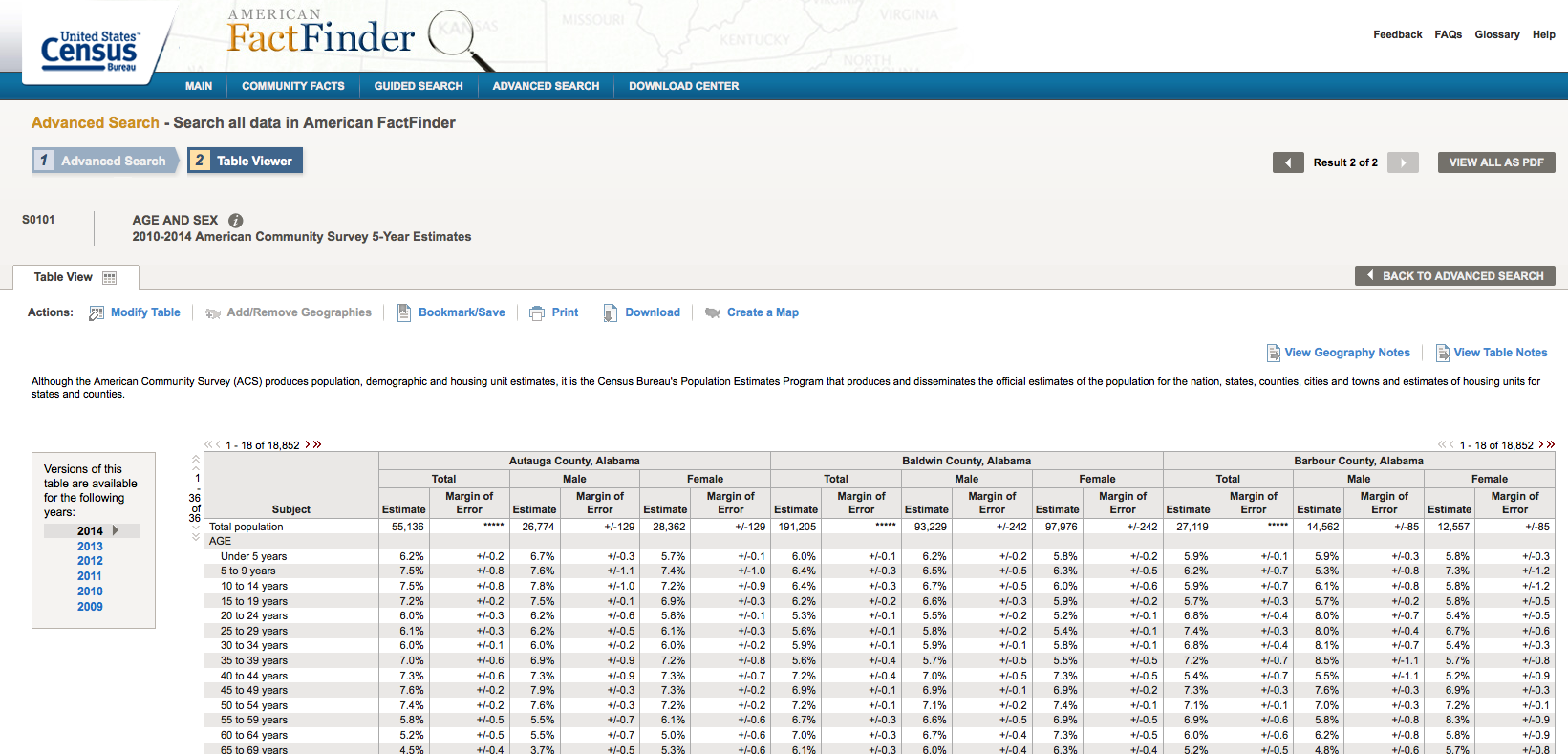The width and height of the screenshot is (1568, 754).
Task: Click the Create a Map icon
Action: [712, 312]
